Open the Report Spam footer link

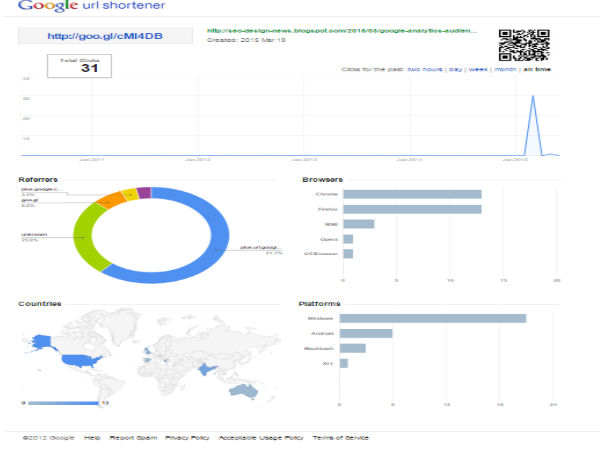coord(133,438)
